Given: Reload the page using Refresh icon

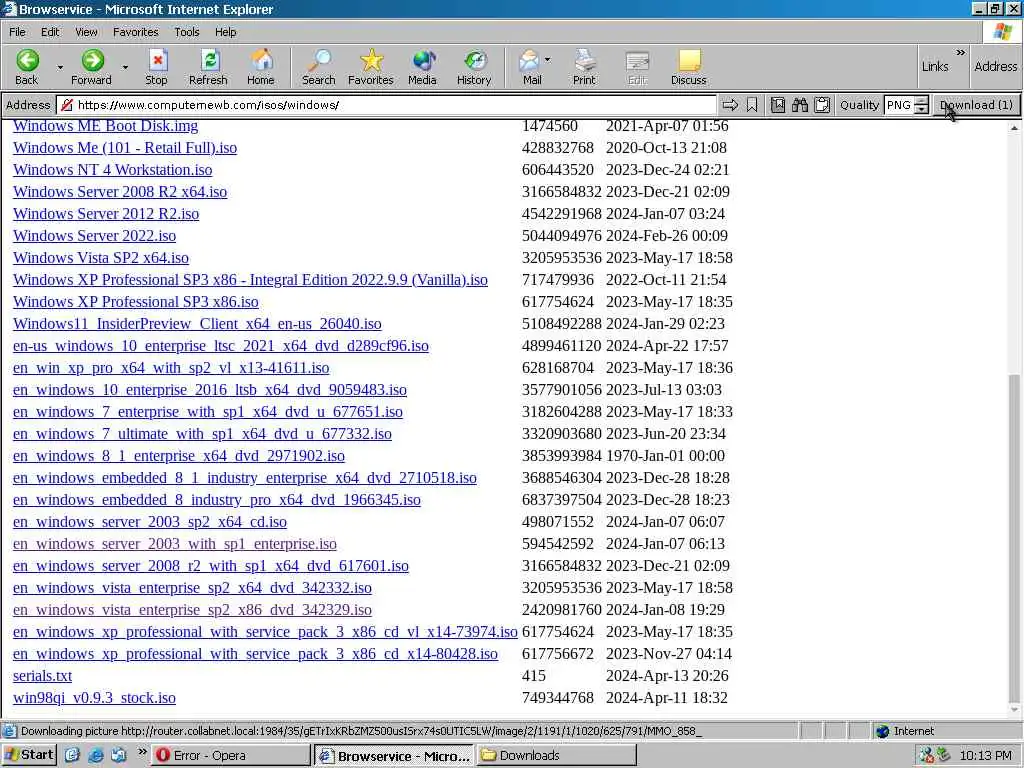Looking at the screenshot, I should 209,61.
